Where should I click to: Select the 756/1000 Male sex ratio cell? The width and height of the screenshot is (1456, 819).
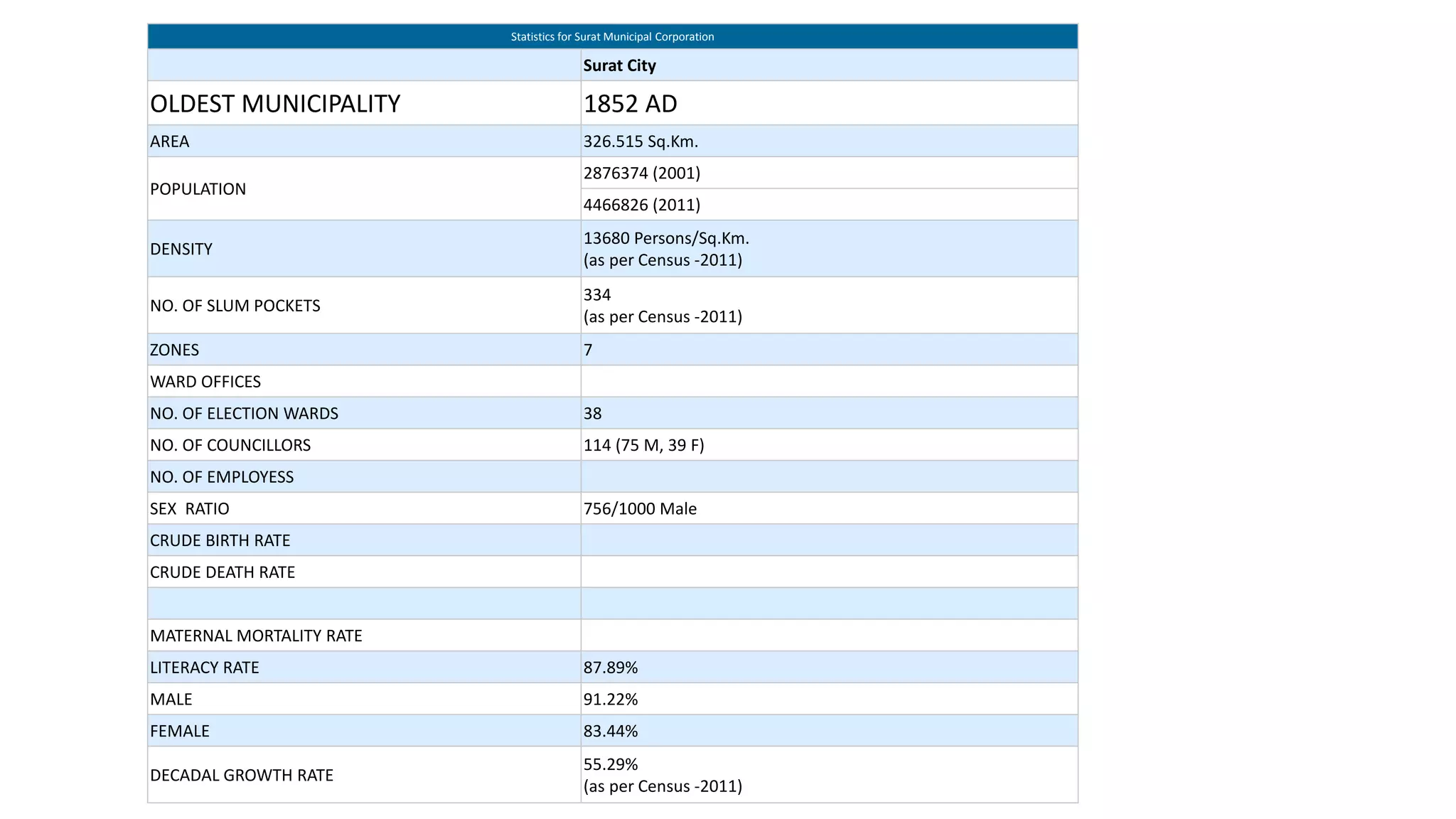[640, 509]
